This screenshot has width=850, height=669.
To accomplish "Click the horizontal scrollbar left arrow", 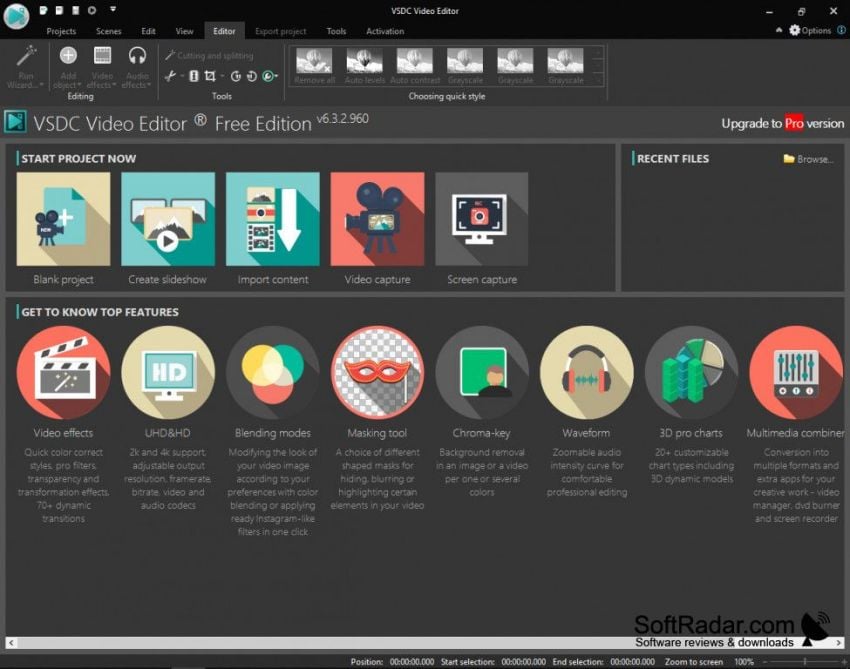I will click(11, 642).
